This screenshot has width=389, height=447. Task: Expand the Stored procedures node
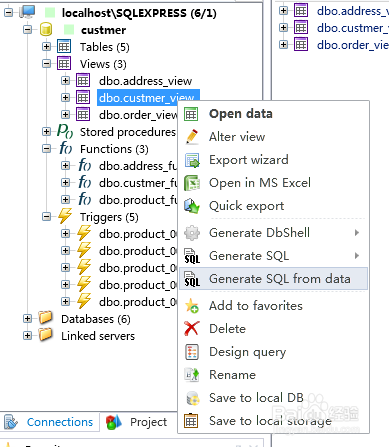click(x=47, y=132)
